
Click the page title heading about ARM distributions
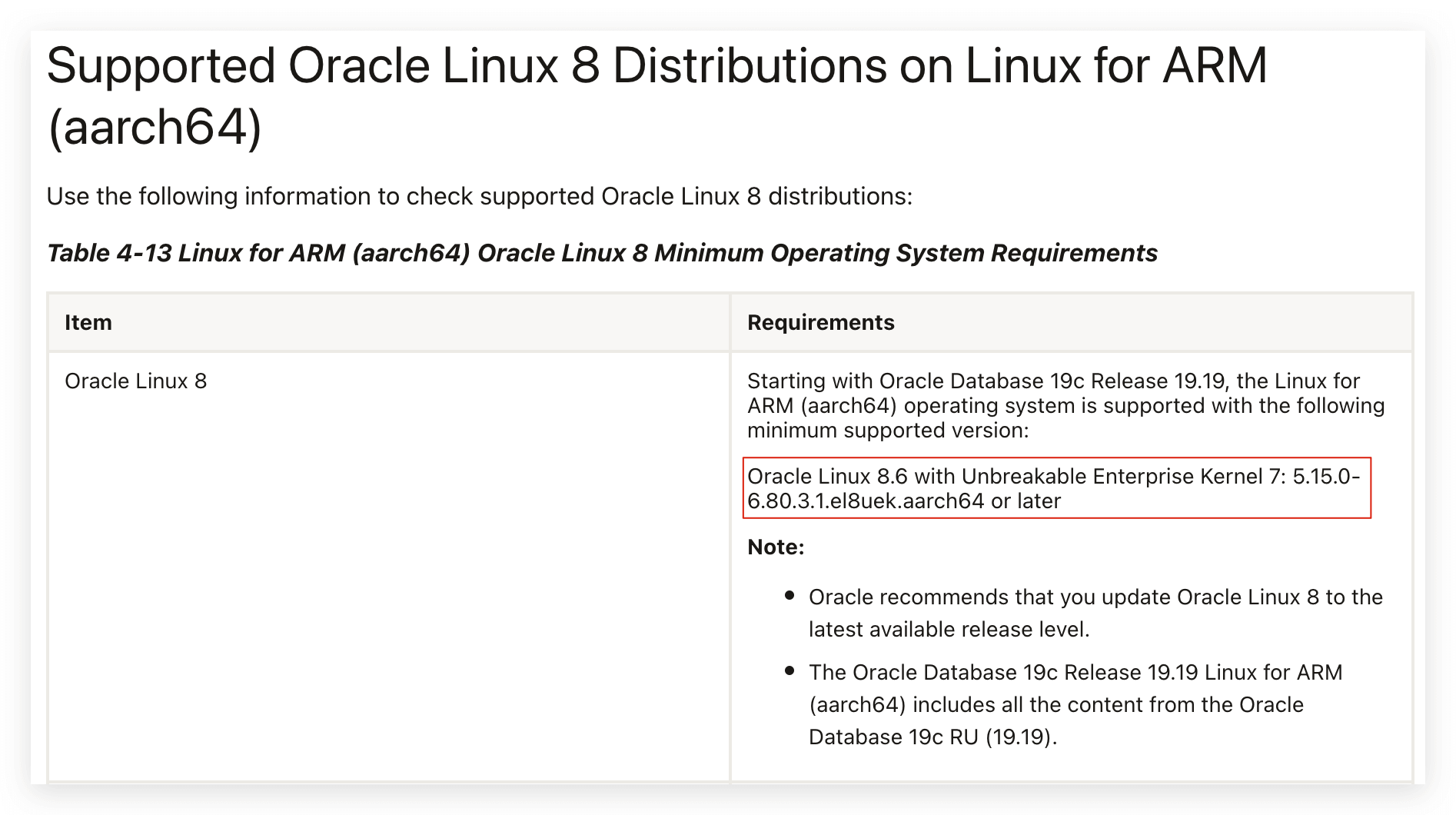(657, 96)
